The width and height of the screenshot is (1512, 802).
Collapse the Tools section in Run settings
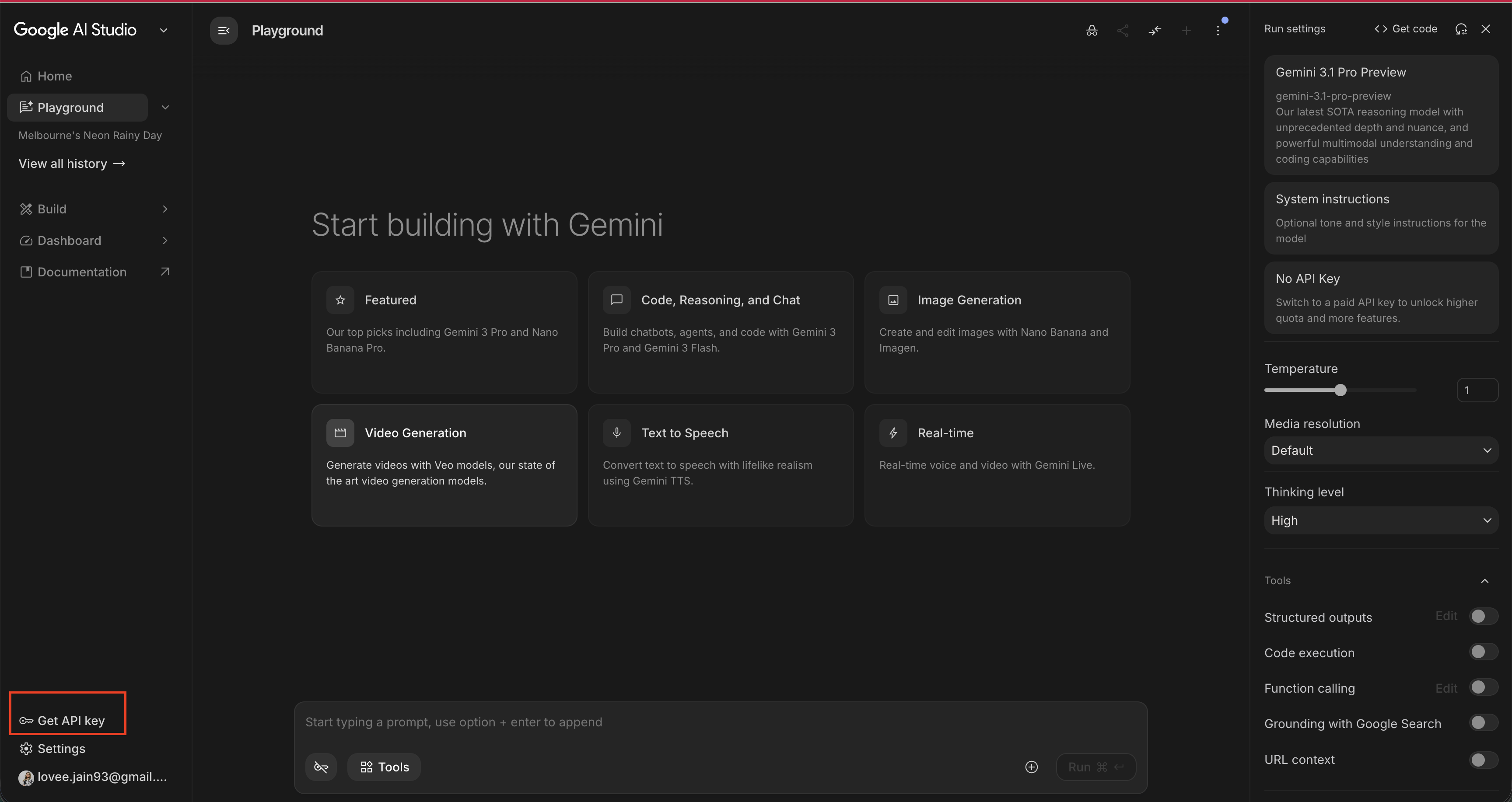(1484, 580)
